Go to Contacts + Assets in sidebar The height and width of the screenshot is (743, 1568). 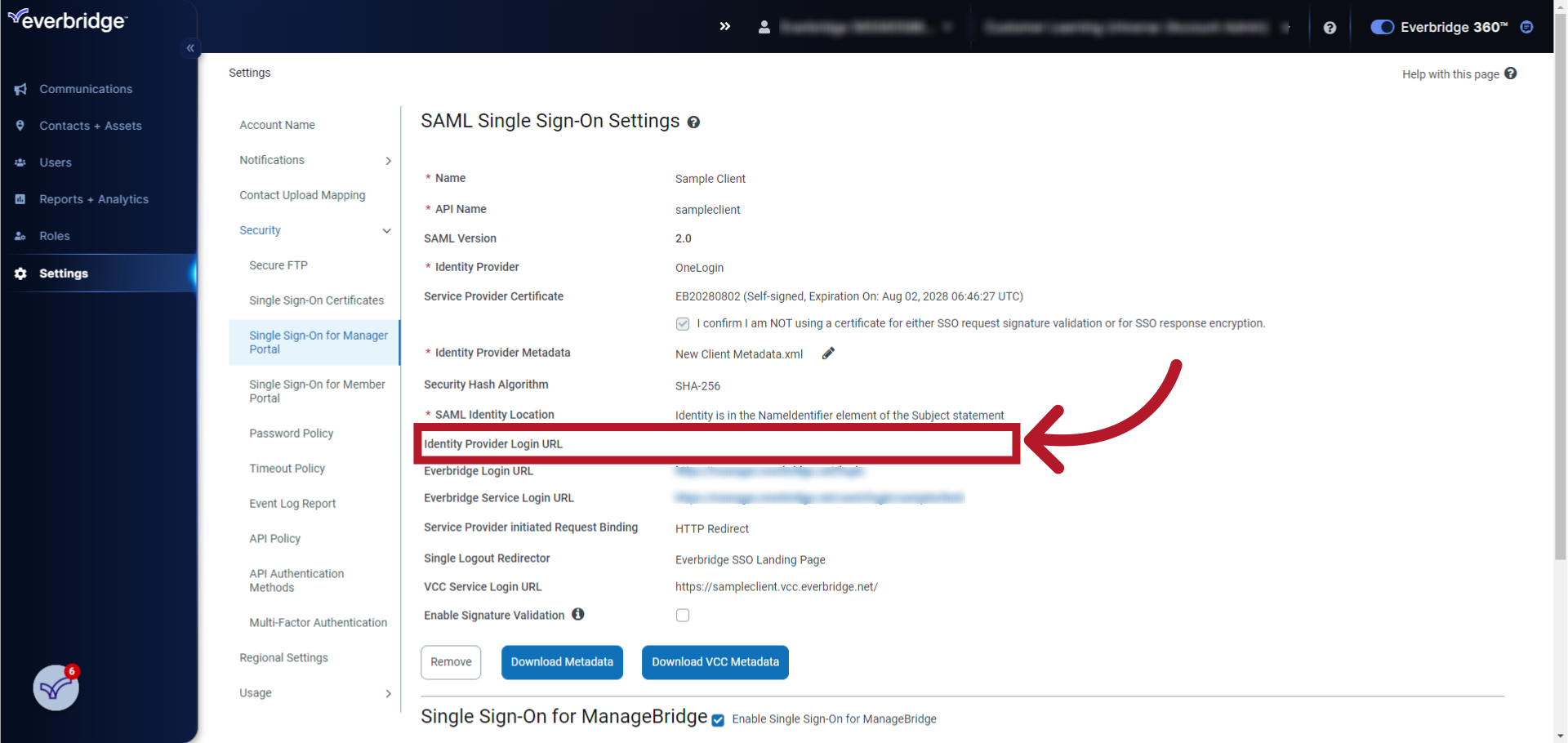pos(91,126)
